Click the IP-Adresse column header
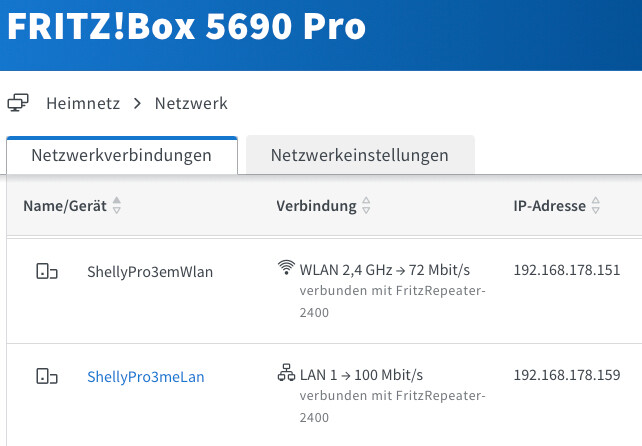642x446 pixels. pos(549,207)
